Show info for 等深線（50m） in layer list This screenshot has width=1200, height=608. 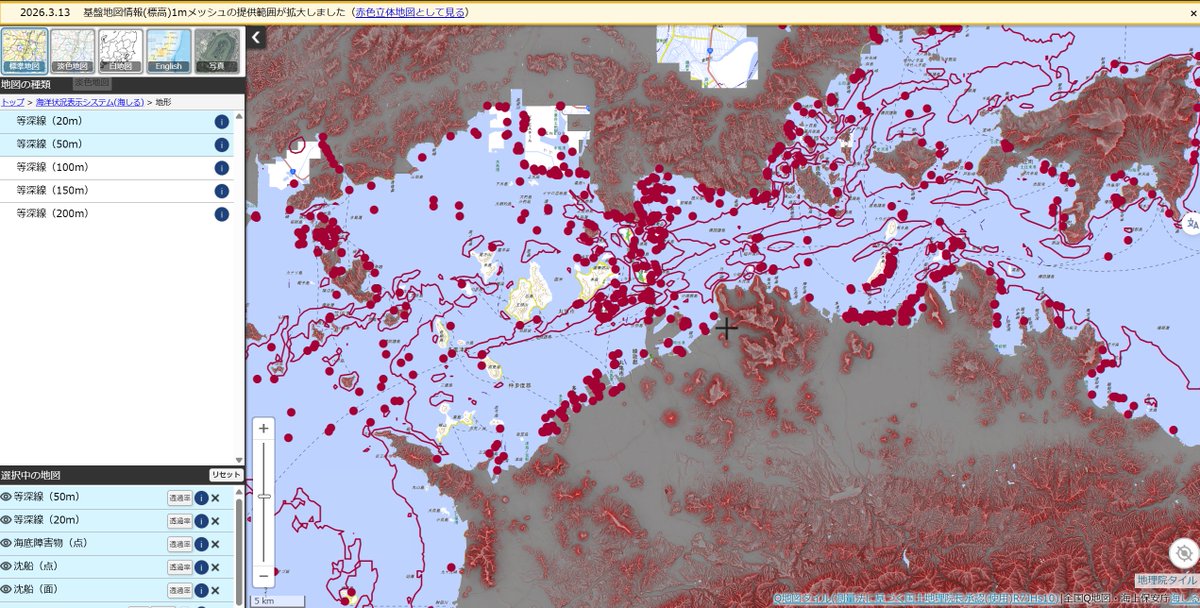tap(222, 145)
